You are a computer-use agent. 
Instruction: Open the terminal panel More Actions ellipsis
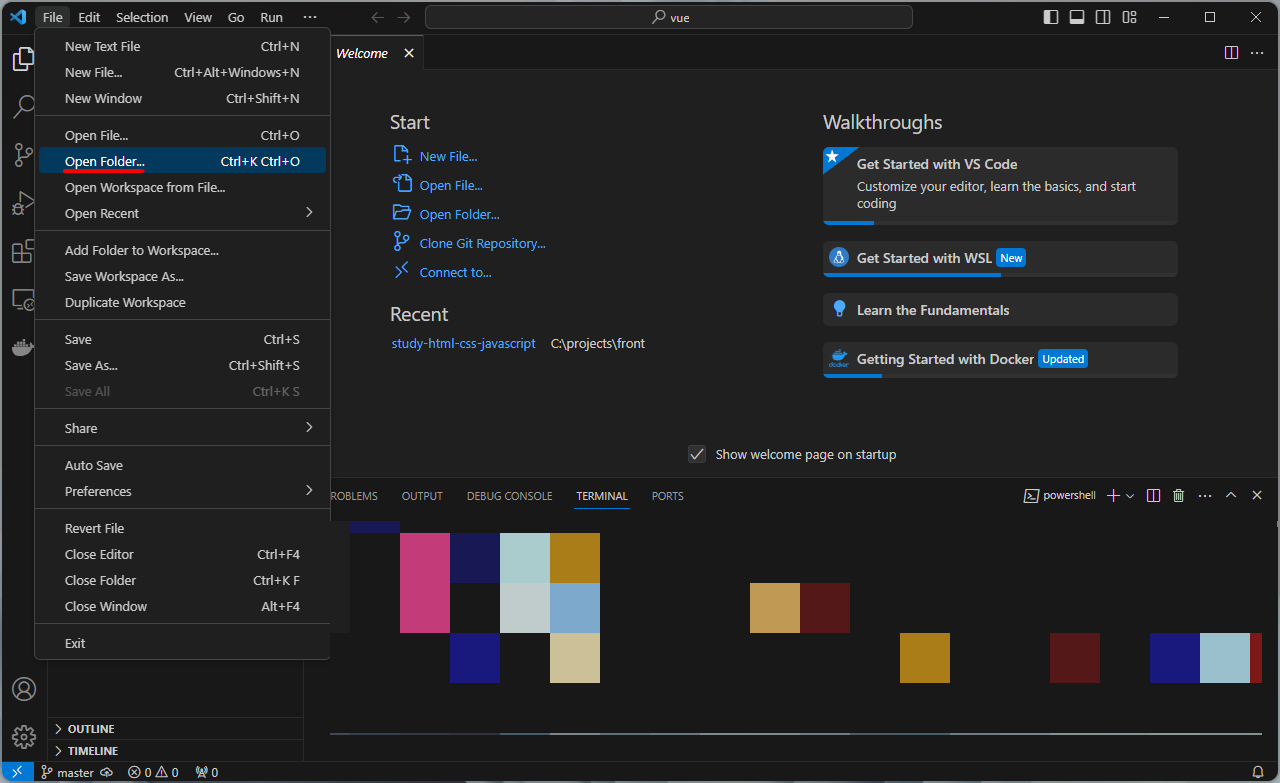pos(1205,495)
